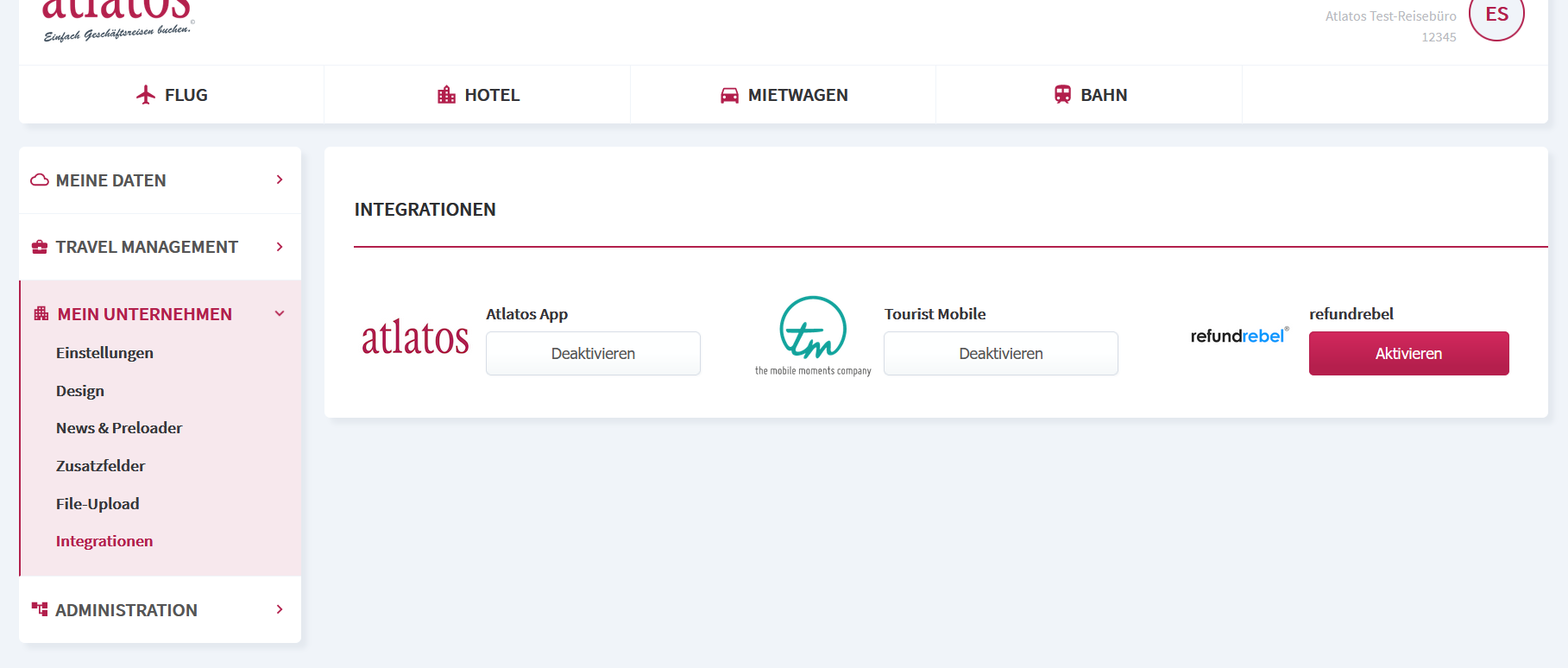Open Zusatzfelder submenu item
Viewport: 1568px width, 668px height.
pos(100,466)
